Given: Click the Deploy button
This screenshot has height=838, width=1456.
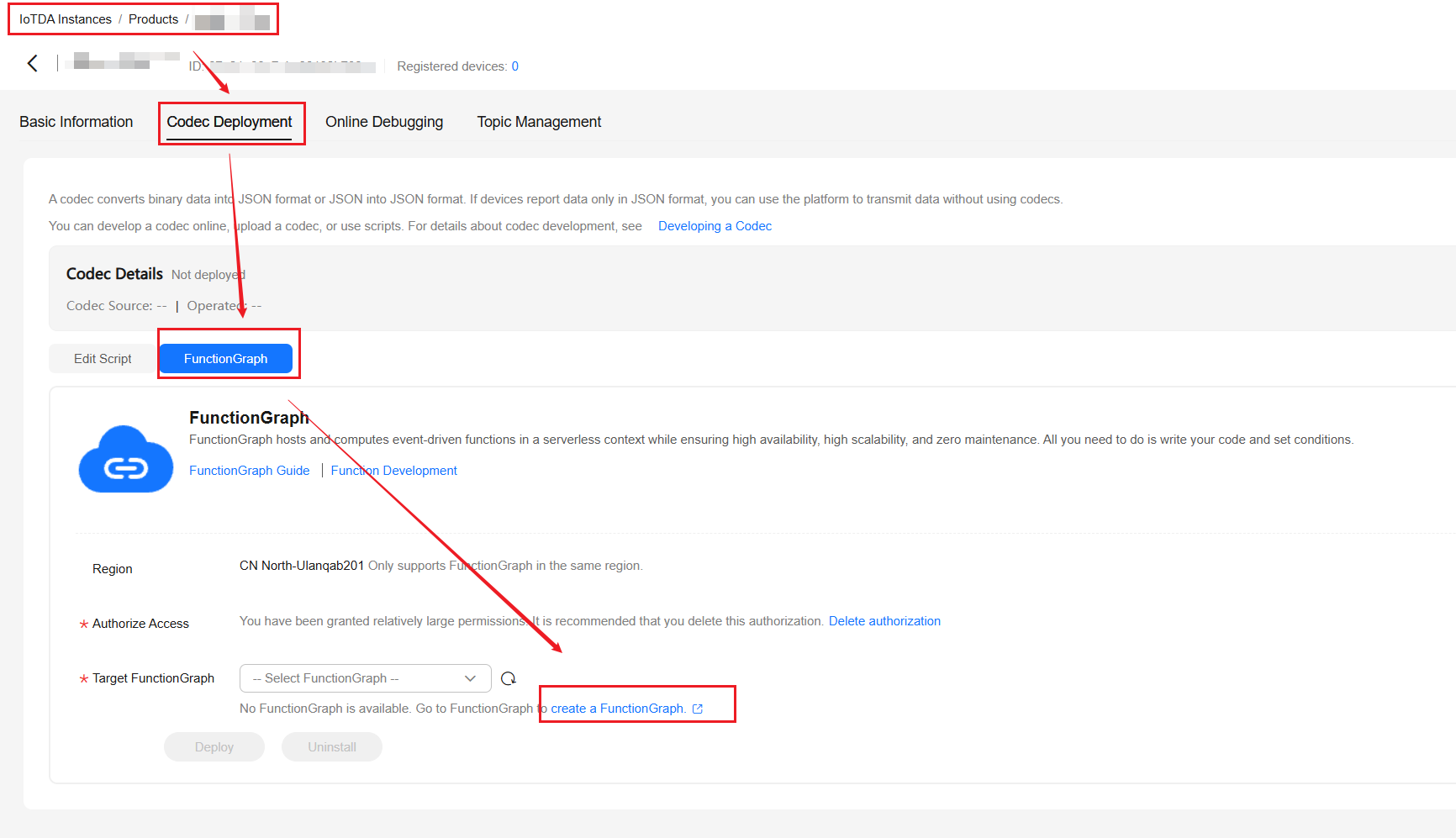Looking at the screenshot, I should pos(214,747).
